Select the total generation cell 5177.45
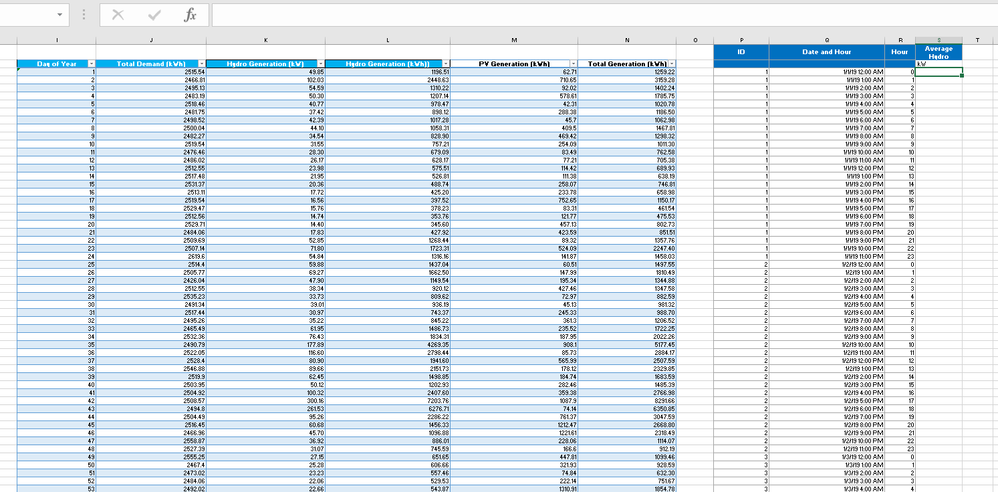 point(627,344)
